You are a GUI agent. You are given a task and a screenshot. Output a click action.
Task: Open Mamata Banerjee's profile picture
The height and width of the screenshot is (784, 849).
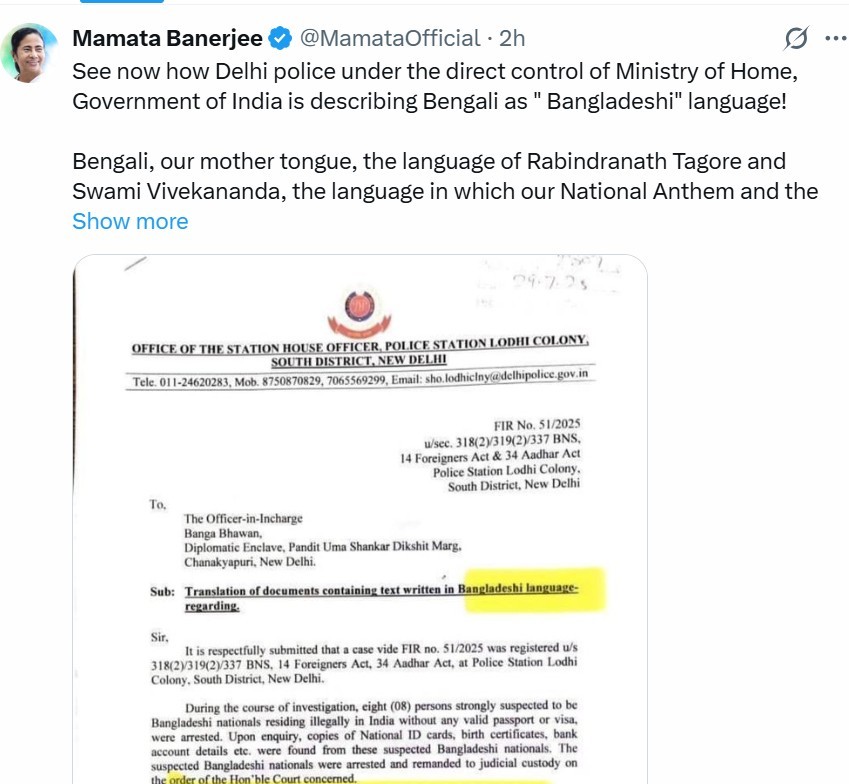(30, 53)
